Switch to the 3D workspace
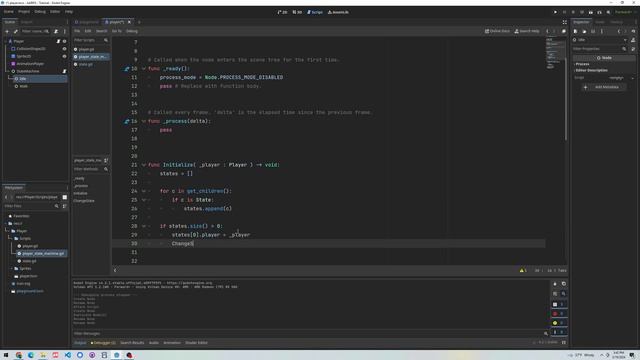 298,12
